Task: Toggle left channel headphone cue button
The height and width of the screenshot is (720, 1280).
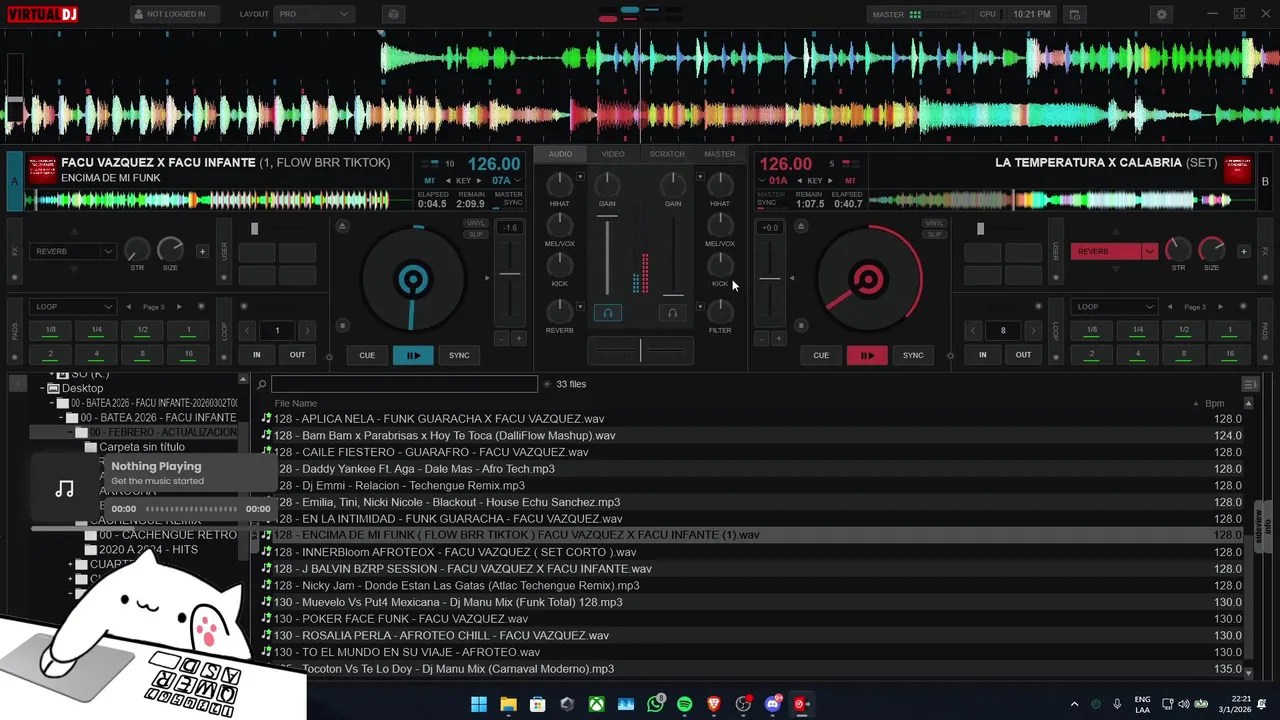Action: click(x=607, y=313)
